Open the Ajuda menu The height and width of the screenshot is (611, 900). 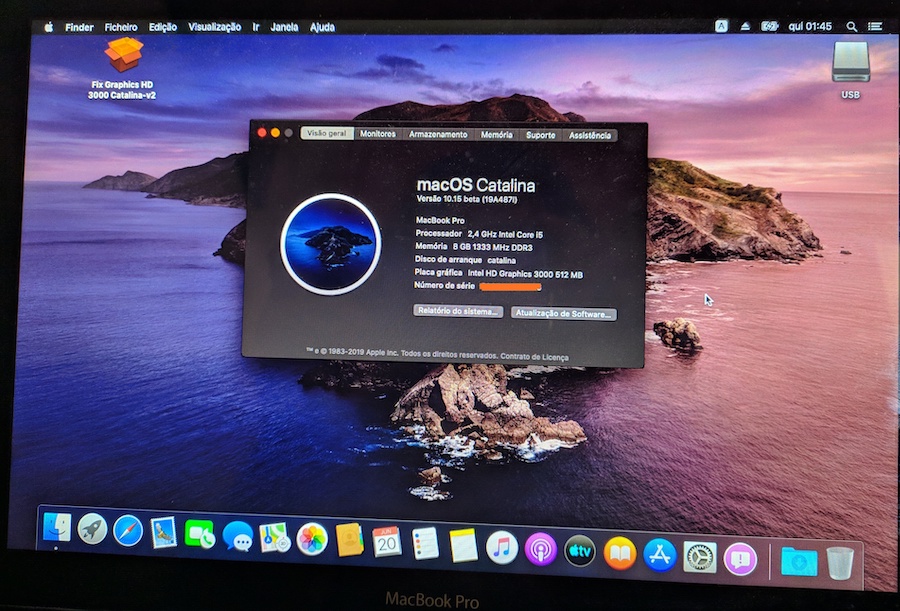coord(323,27)
